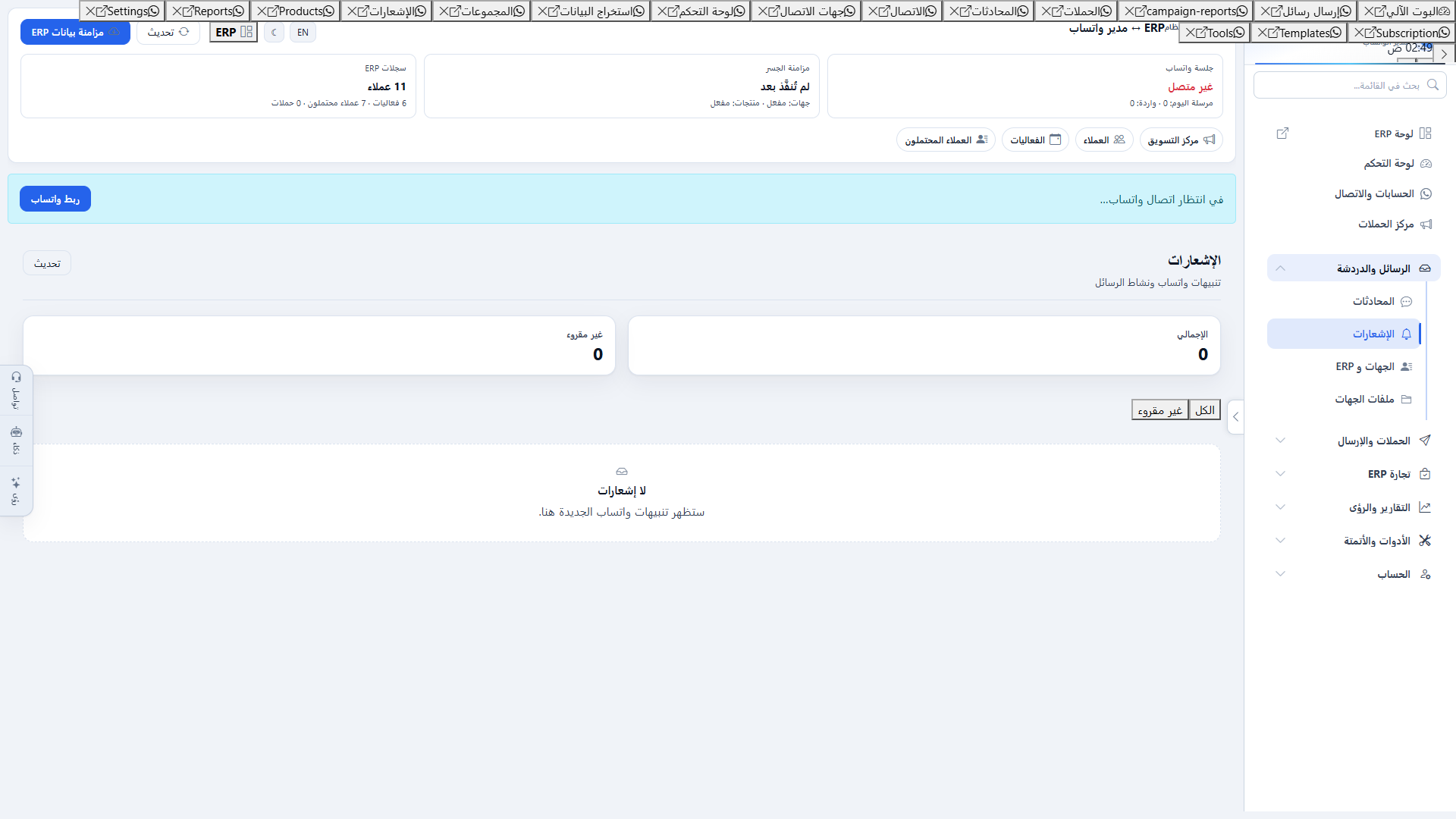Filter notifications by الكل
The width and height of the screenshot is (1456, 819).
point(1205,410)
